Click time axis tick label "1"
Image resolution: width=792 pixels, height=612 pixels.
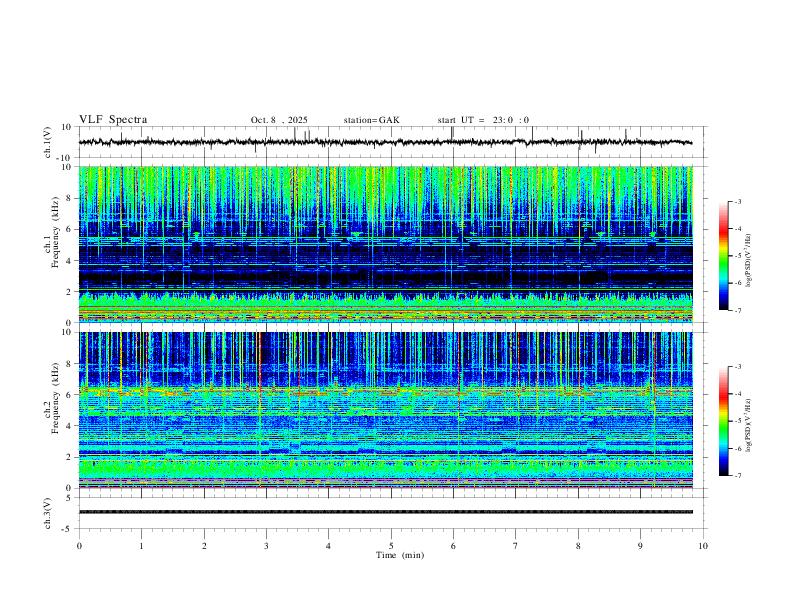coord(141,546)
